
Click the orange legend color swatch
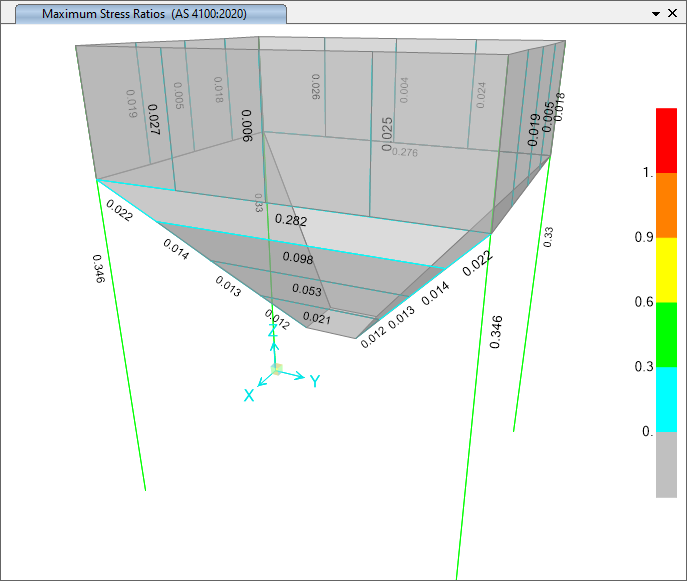click(666, 204)
